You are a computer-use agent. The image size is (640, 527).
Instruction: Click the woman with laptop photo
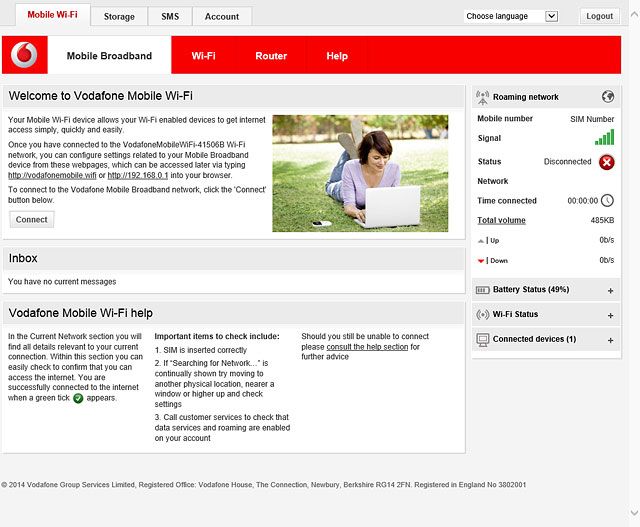click(360, 173)
